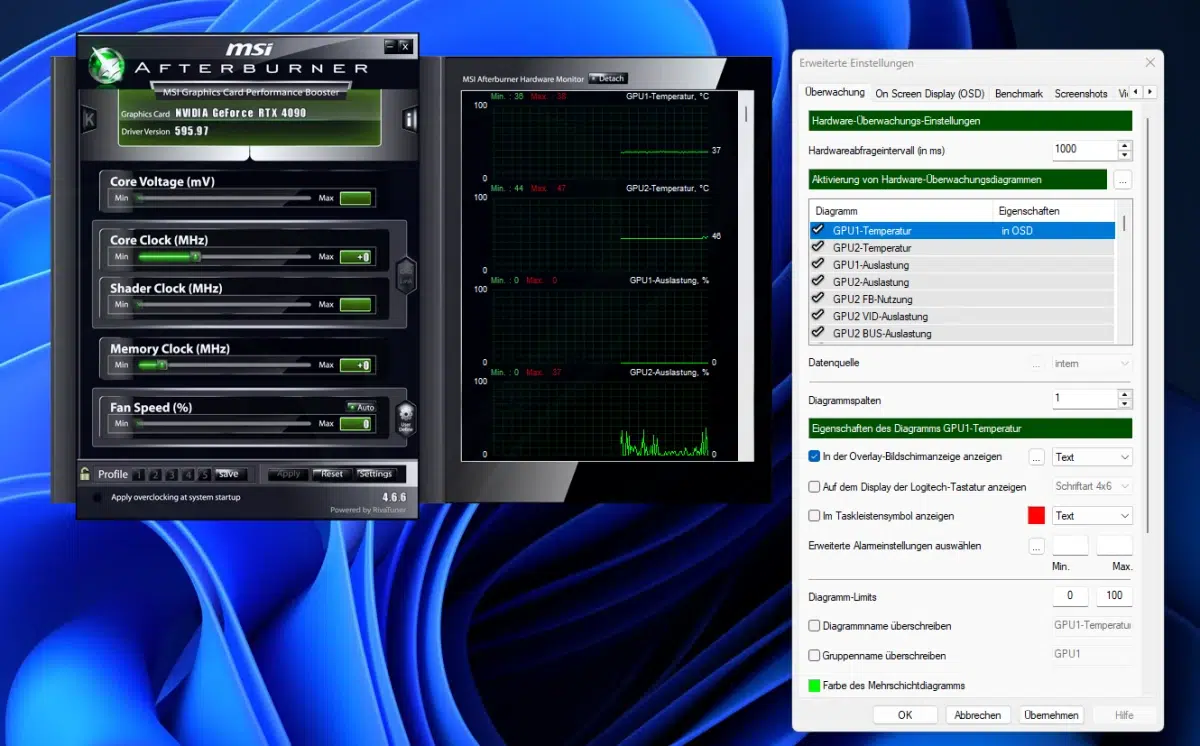Click '...' button for Erweiterte Alarmeinstellungen
This screenshot has width=1200, height=746.
(x=1037, y=546)
